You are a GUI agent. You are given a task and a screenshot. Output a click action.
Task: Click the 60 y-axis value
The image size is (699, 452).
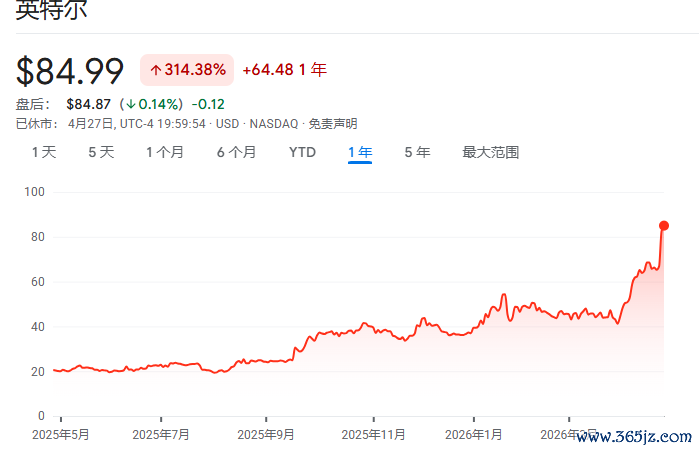click(x=38, y=282)
